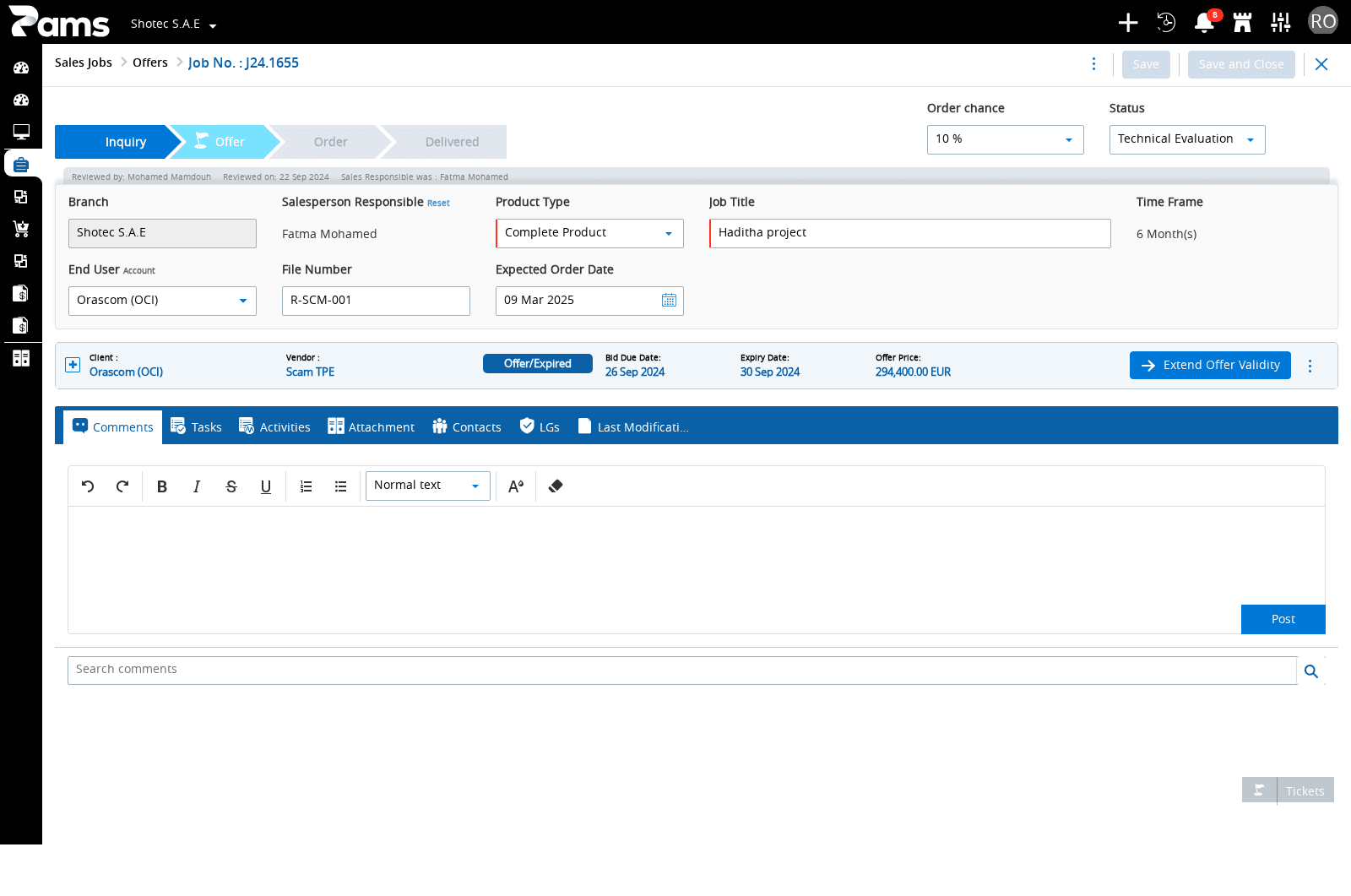Open the second dashboard gauge sidebar icon
The image size is (1351, 896).
click(x=21, y=100)
